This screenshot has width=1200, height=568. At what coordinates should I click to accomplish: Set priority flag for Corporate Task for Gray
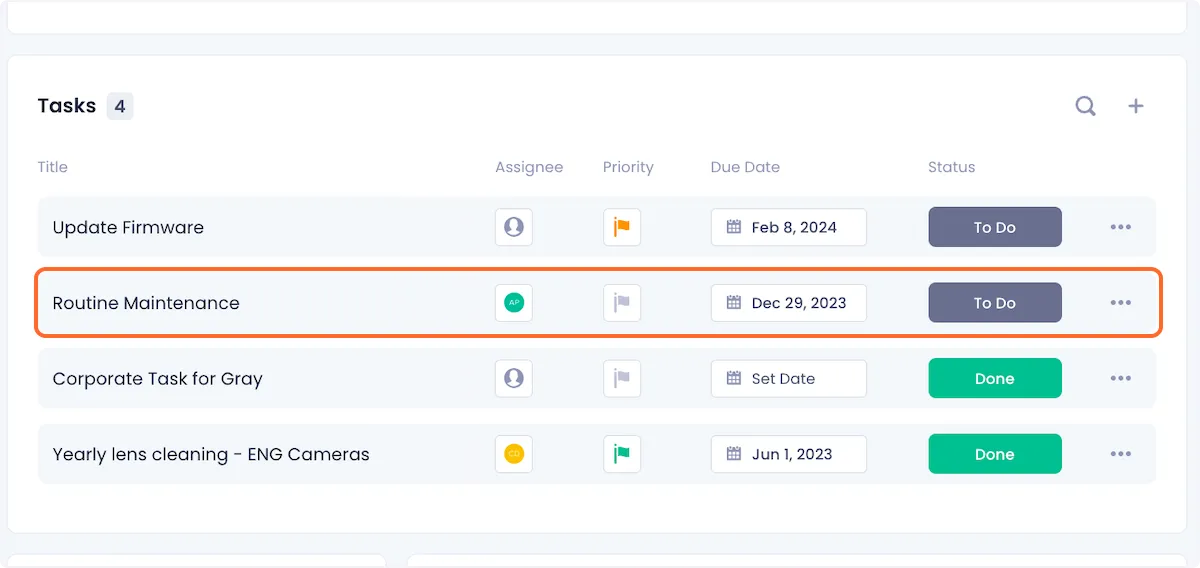click(622, 379)
